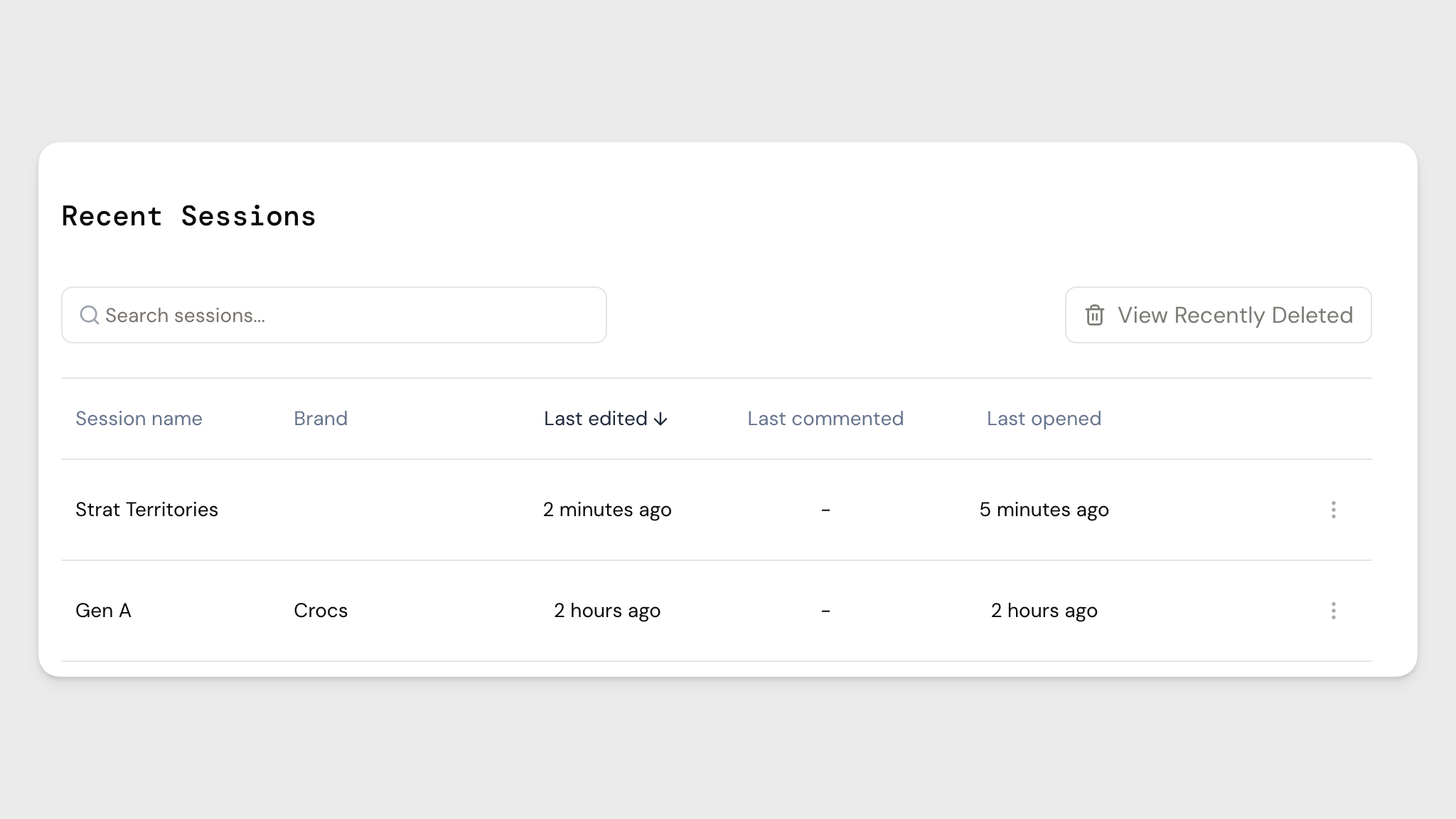Screen dimensions: 1456x819
Task: Click the Last edited sort arrow
Action: pyautogui.click(x=660, y=419)
